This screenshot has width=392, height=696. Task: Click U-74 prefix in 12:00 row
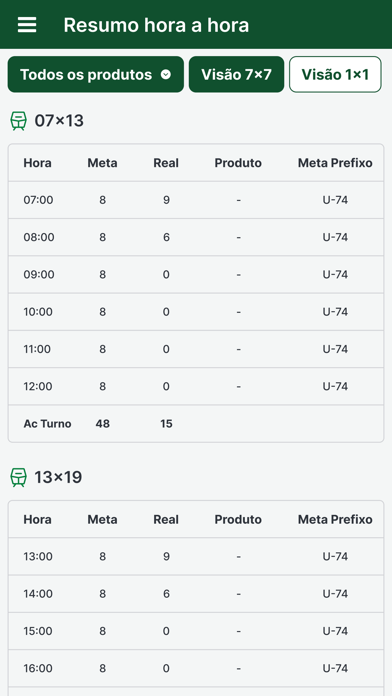point(335,387)
